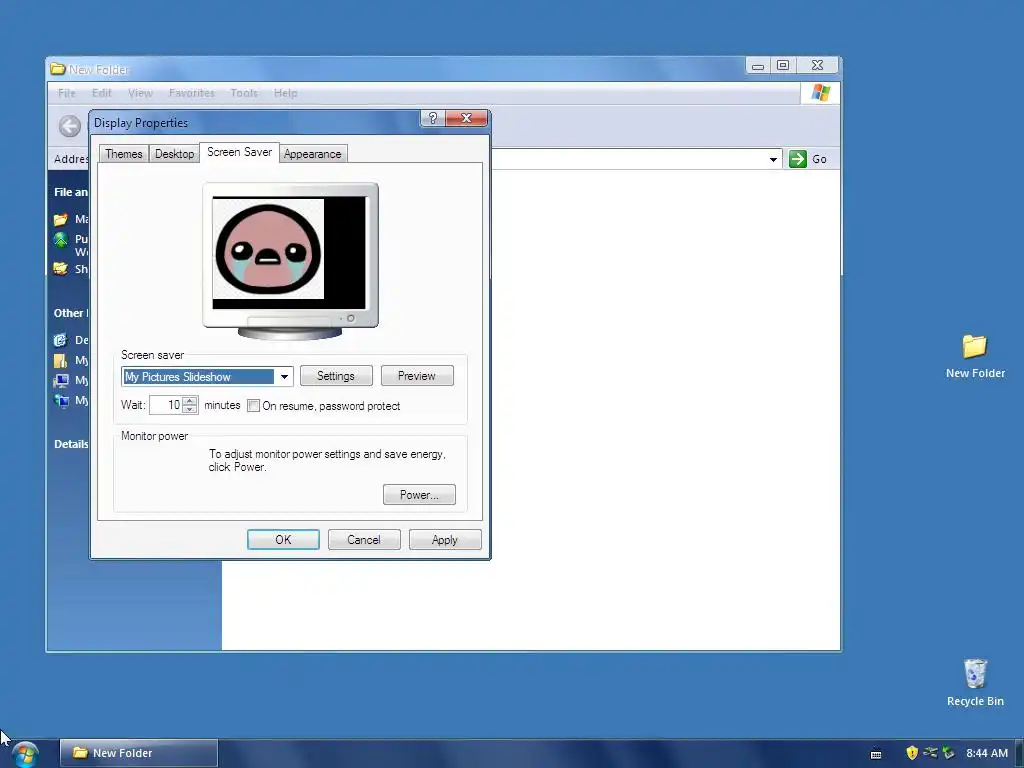Enable On resume, password protect
Screen dimensions: 1024x768
click(x=253, y=406)
